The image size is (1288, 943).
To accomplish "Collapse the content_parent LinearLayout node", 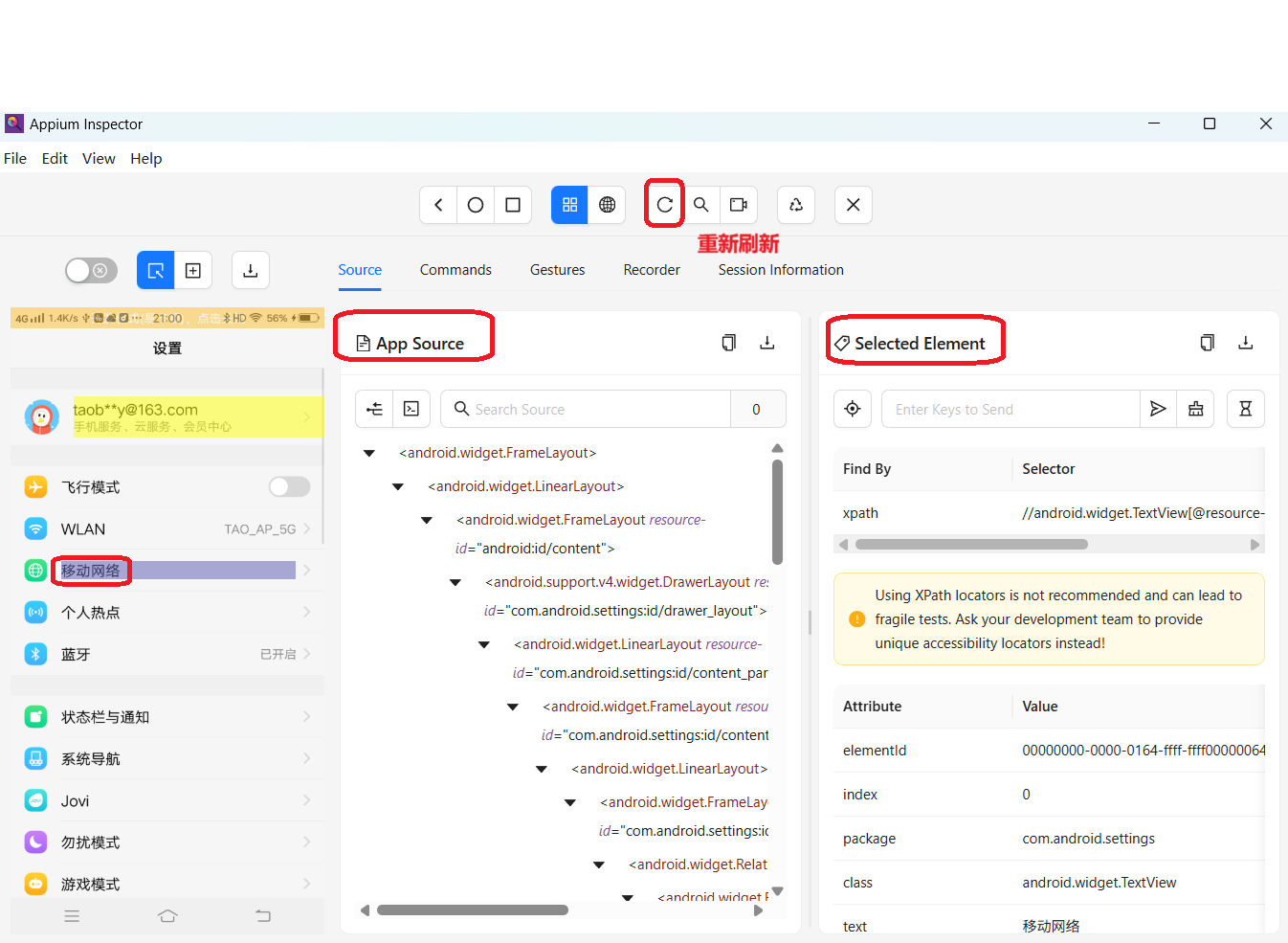I will point(484,645).
